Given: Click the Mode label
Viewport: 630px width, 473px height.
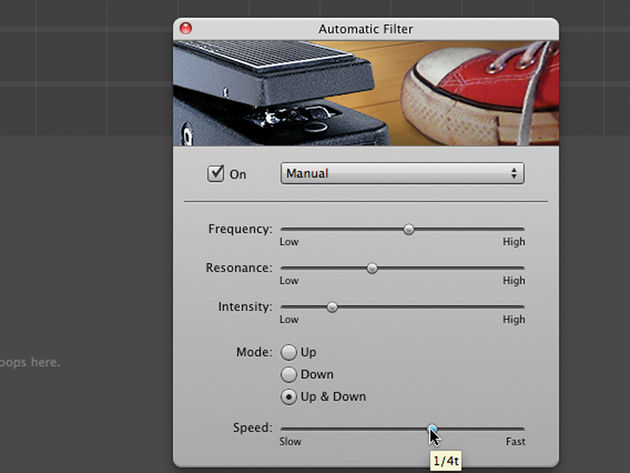Looking at the screenshot, I should [x=254, y=352].
